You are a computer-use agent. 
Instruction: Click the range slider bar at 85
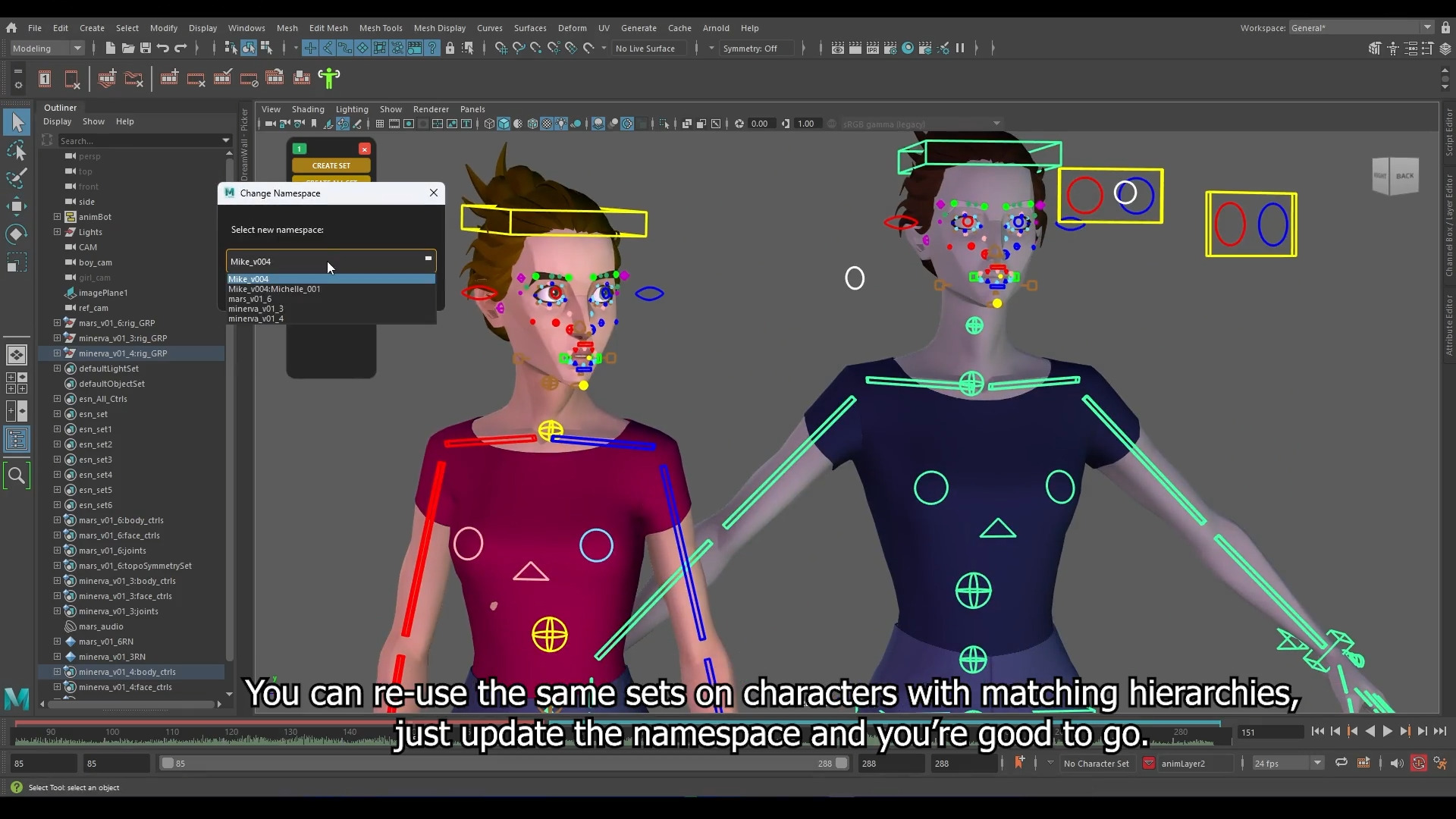click(x=504, y=764)
